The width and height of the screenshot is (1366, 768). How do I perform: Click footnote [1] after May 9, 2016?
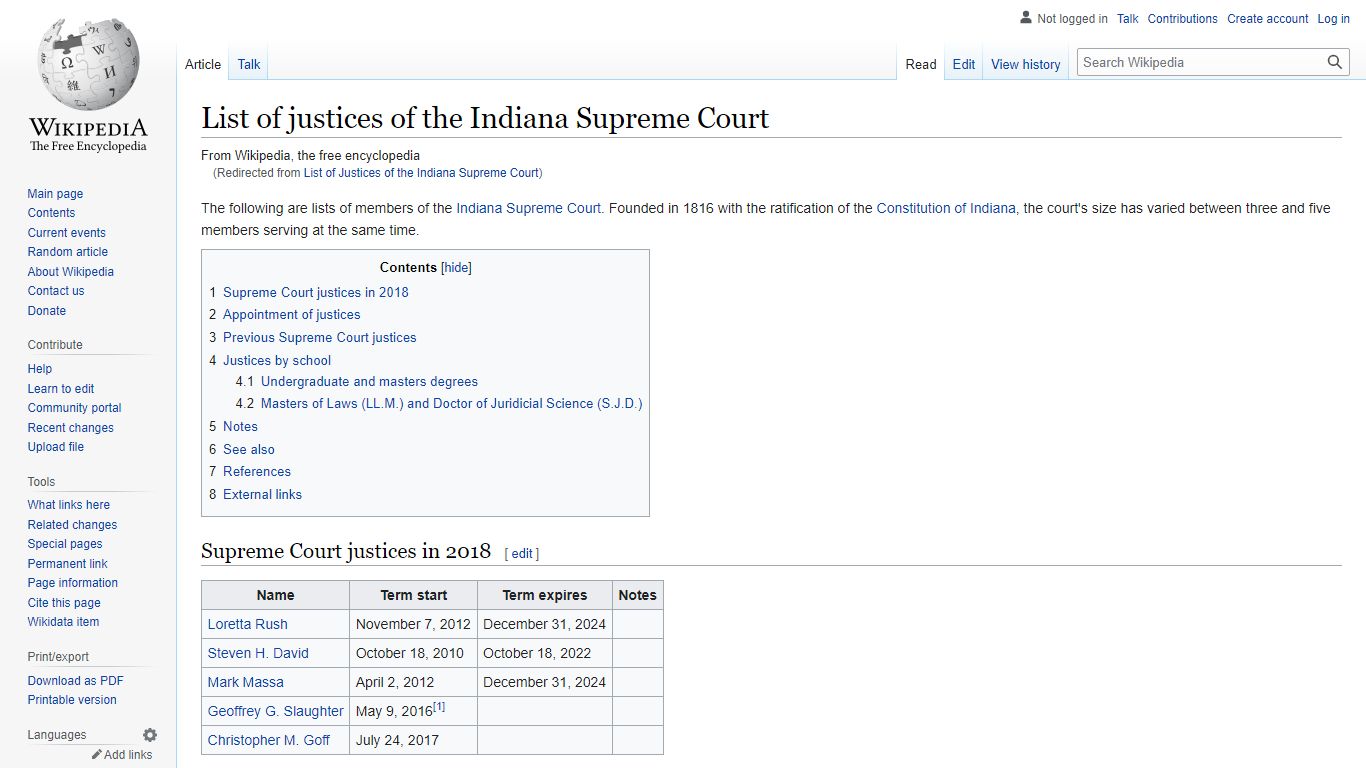pos(439,707)
